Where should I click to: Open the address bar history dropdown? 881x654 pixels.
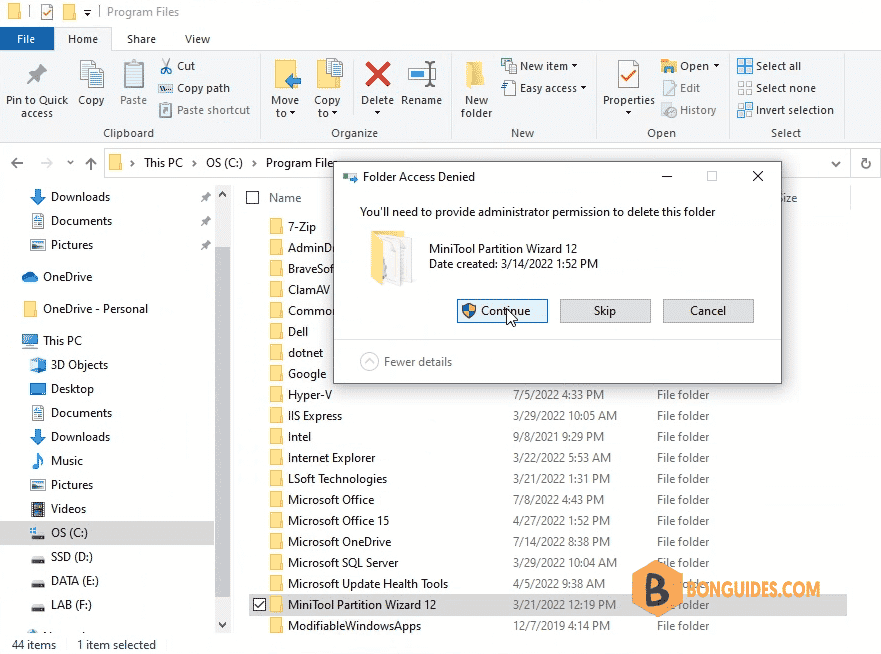836,164
